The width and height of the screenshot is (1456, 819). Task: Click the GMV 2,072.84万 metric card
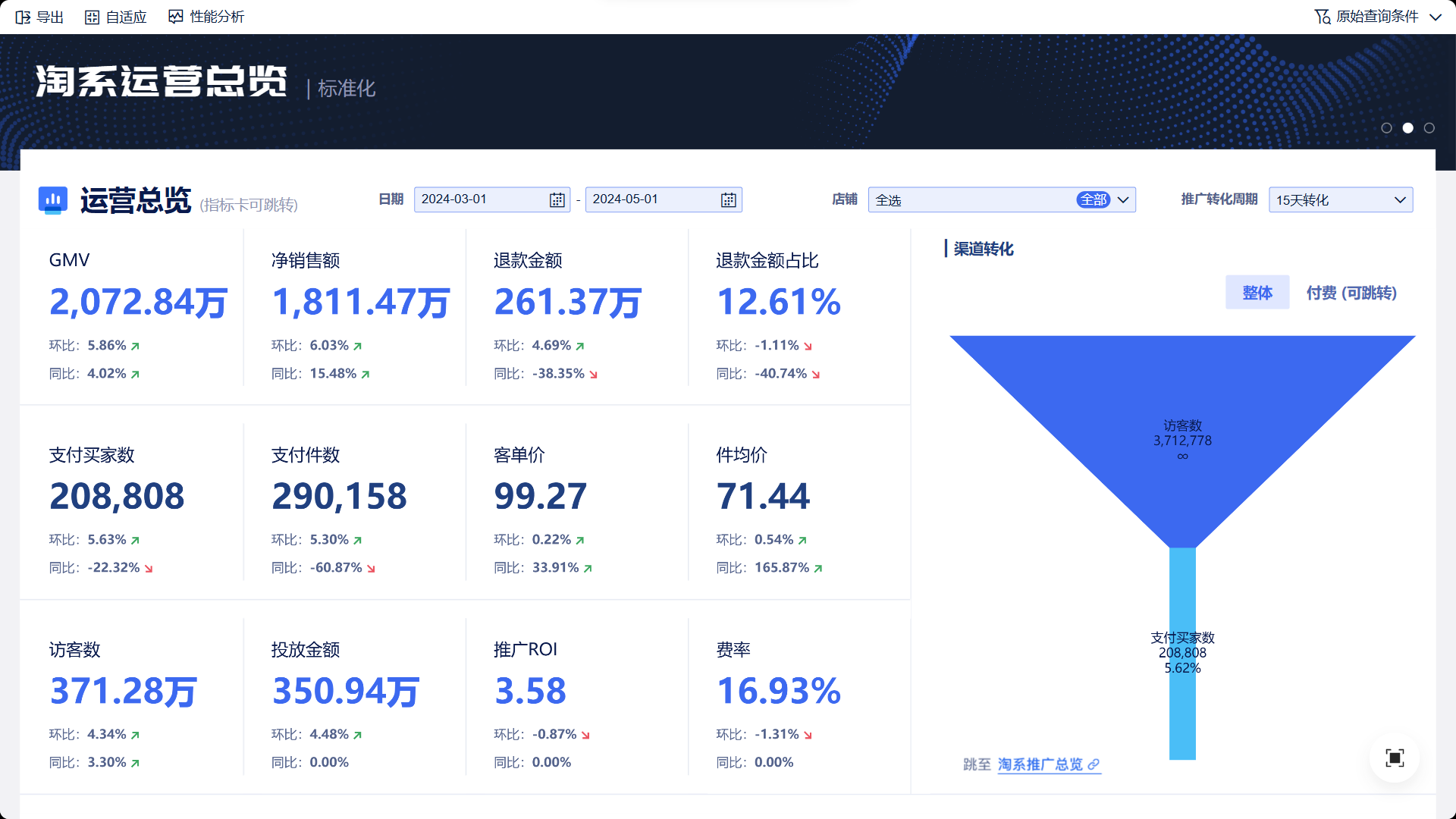pos(138,302)
